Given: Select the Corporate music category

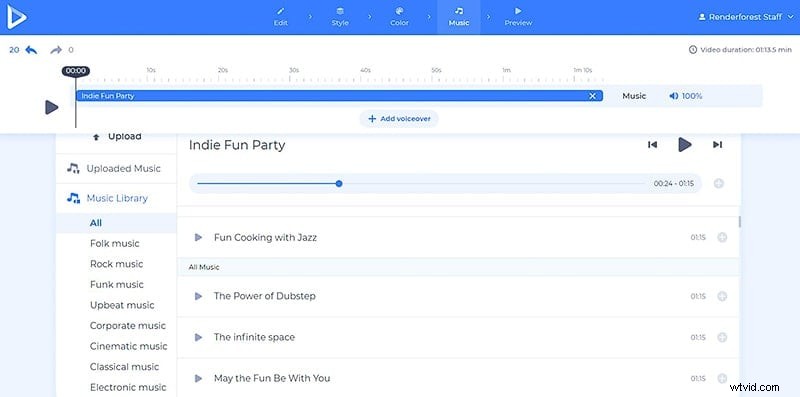Looking at the screenshot, I should tap(128, 326).
